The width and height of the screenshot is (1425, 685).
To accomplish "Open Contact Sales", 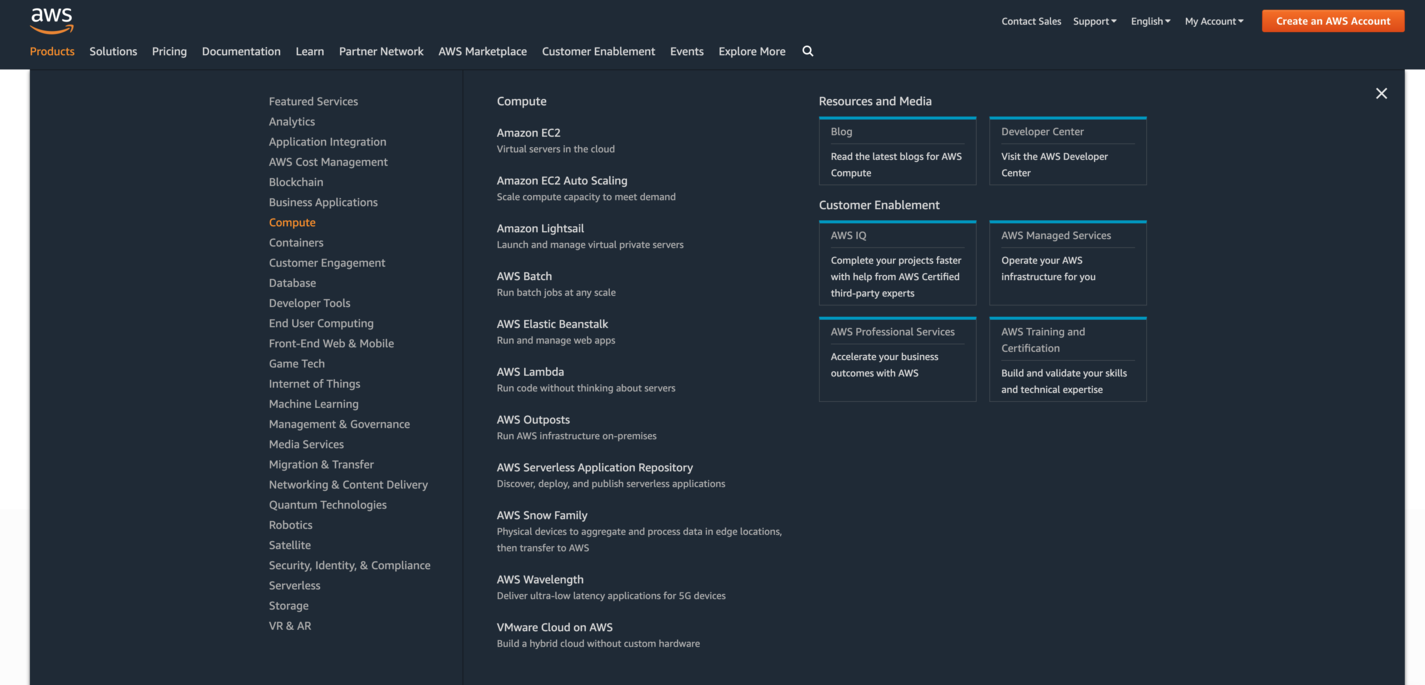I will pyautogui.click(x=1031, y=20).
